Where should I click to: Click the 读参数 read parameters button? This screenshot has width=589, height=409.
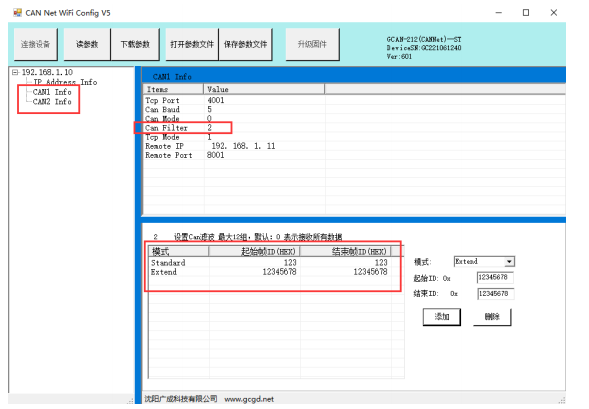tap(87, 44)
